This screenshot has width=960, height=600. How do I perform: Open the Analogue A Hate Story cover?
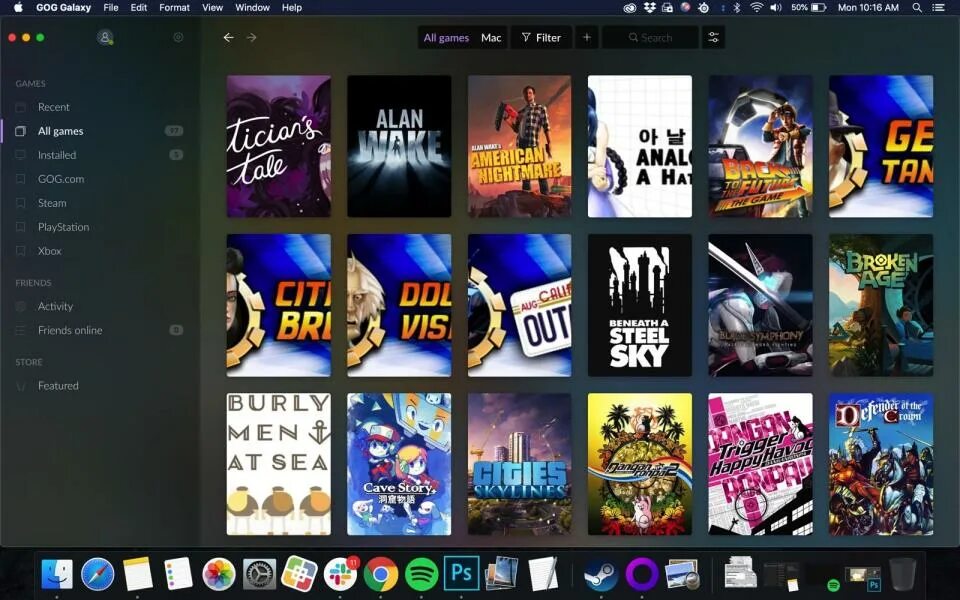tap(640, 146)
